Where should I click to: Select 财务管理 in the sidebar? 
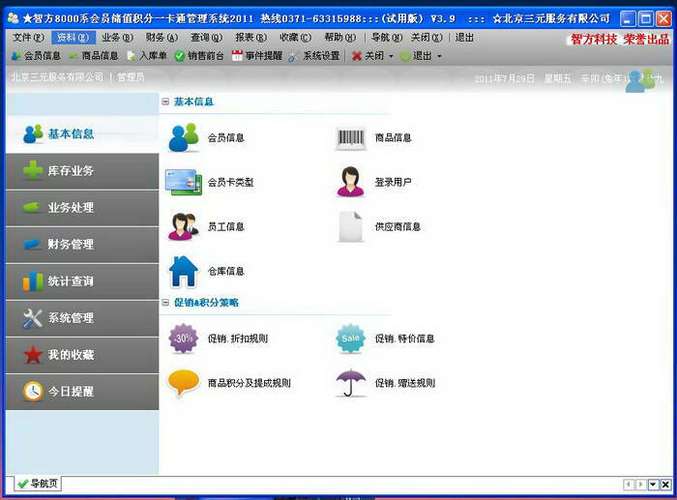coord(82,244)
